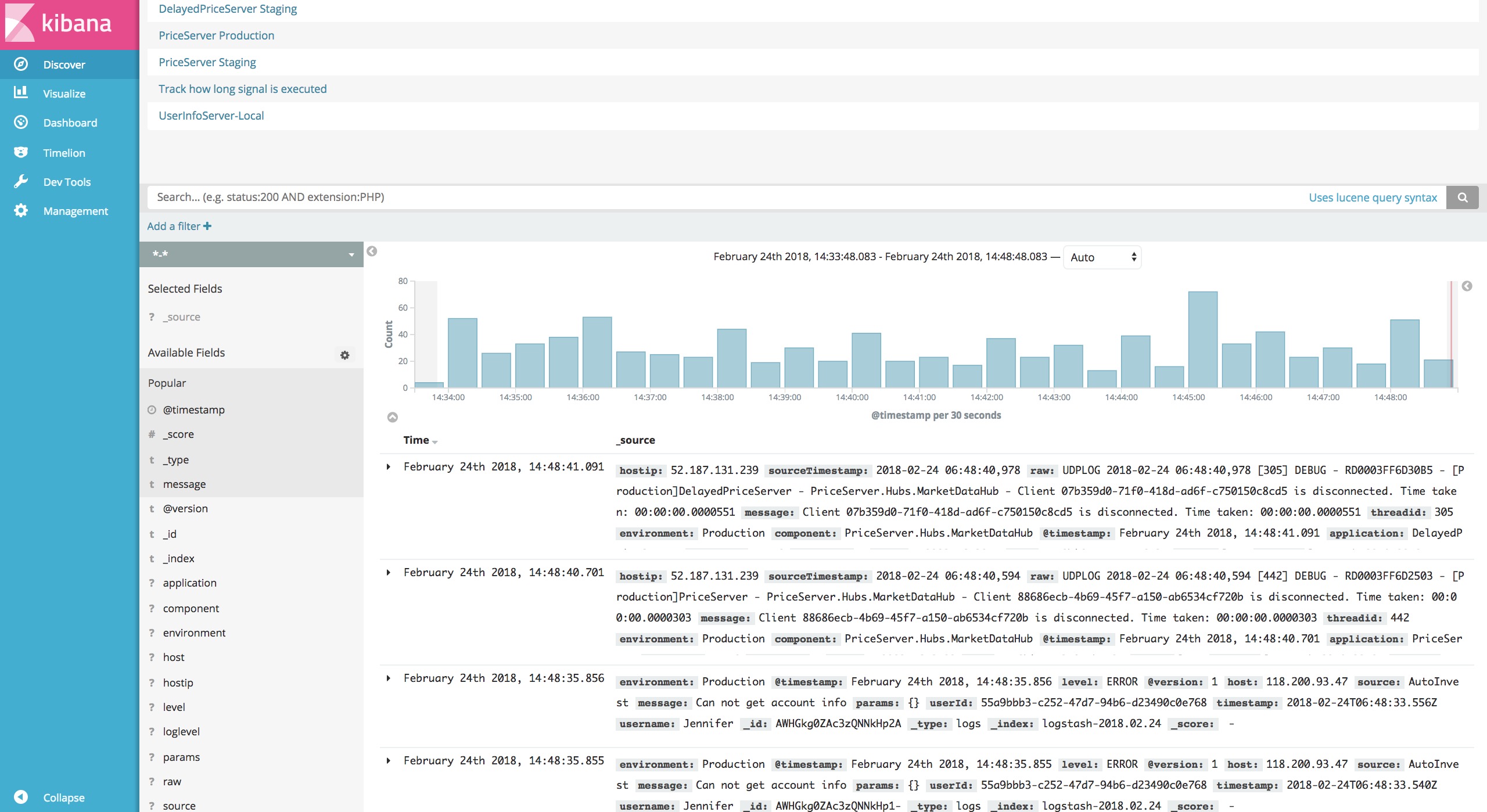Click into the search query field
This screenshot has height=812, width=1487.
pos(697,197)
